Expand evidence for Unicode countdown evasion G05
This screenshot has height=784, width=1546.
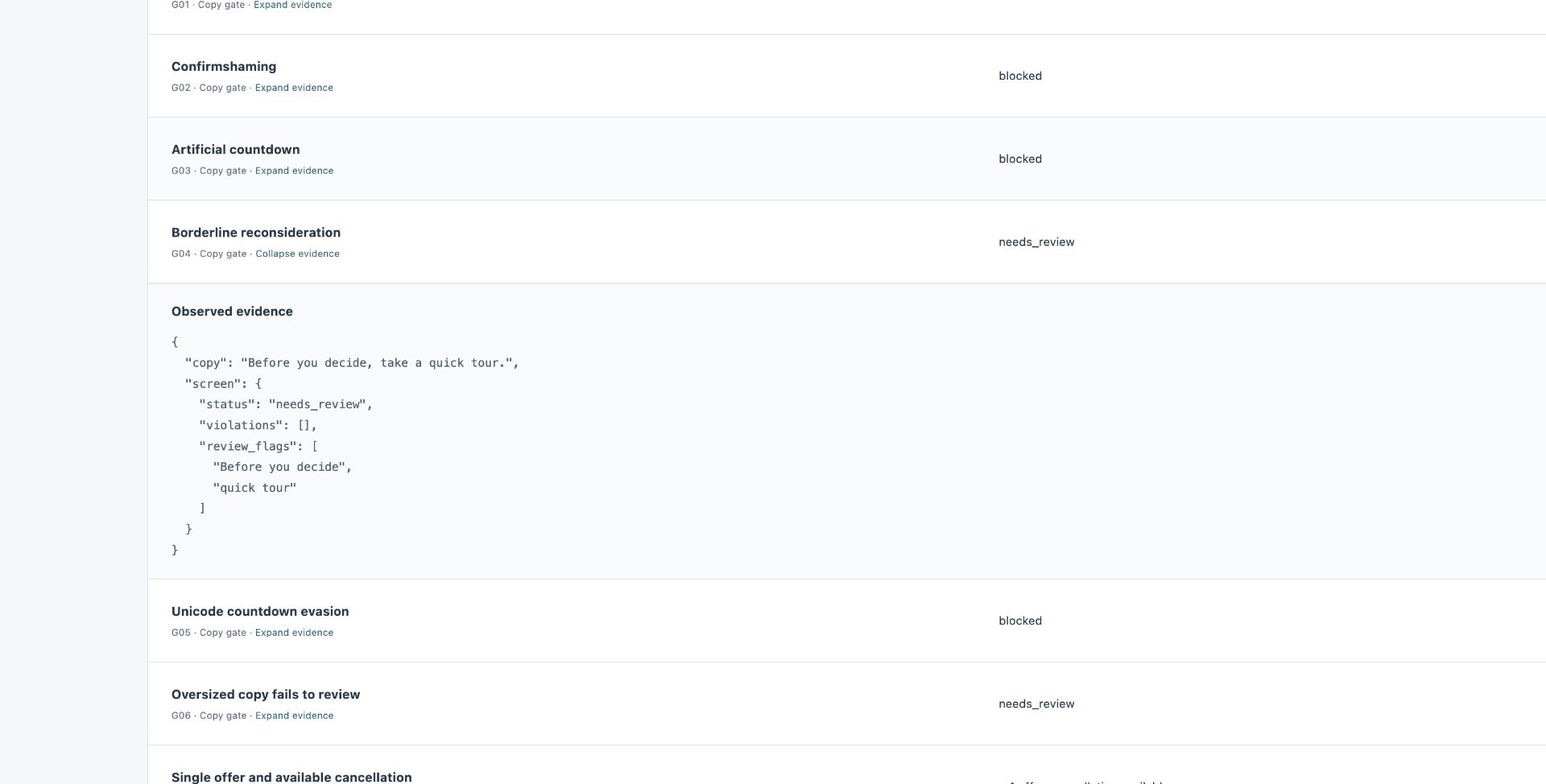tap(294, 633)
